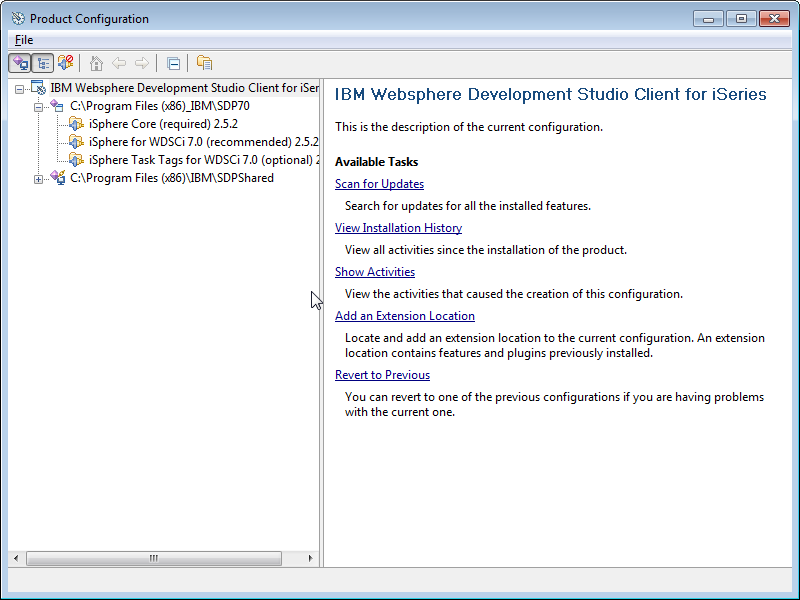Toggle Show Disabled Features toolbar button
Image resolution: width=800 pixels, height=600 pixels.
point(65,63)
